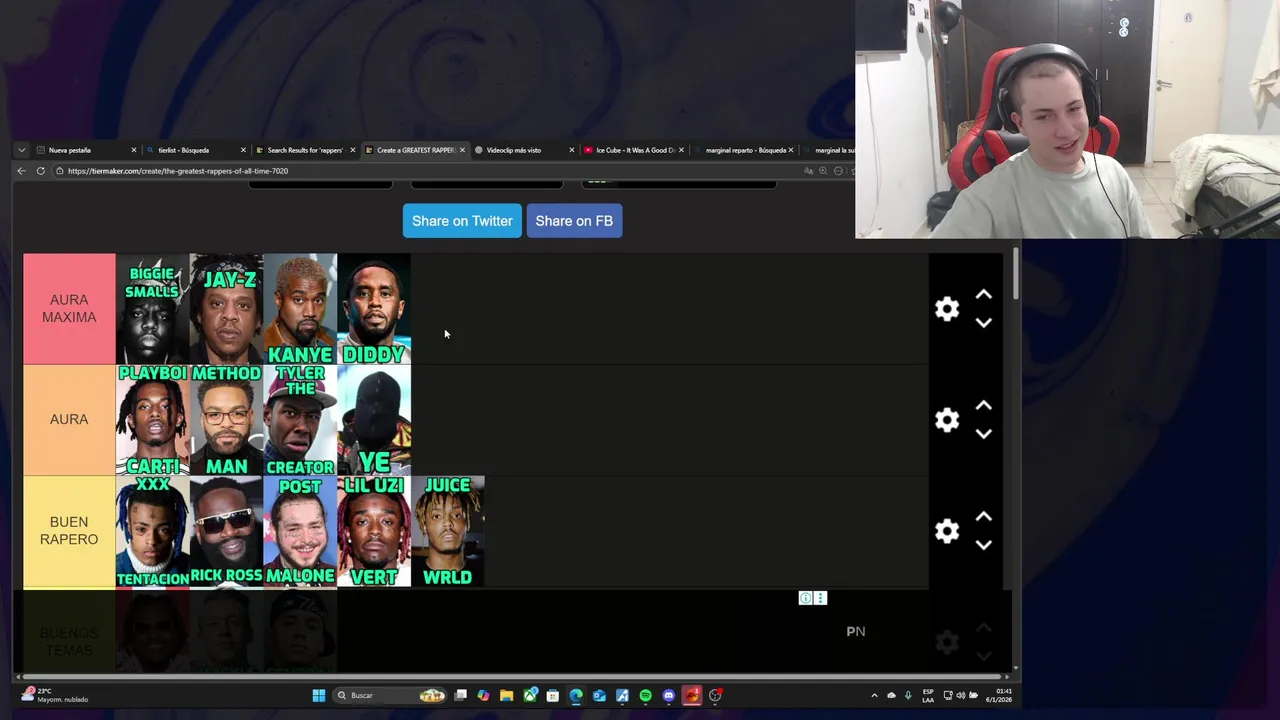This screenshot has width=1280, height=720.
Task: Reload the page with refresh icon
Action: tap(40, 171)
